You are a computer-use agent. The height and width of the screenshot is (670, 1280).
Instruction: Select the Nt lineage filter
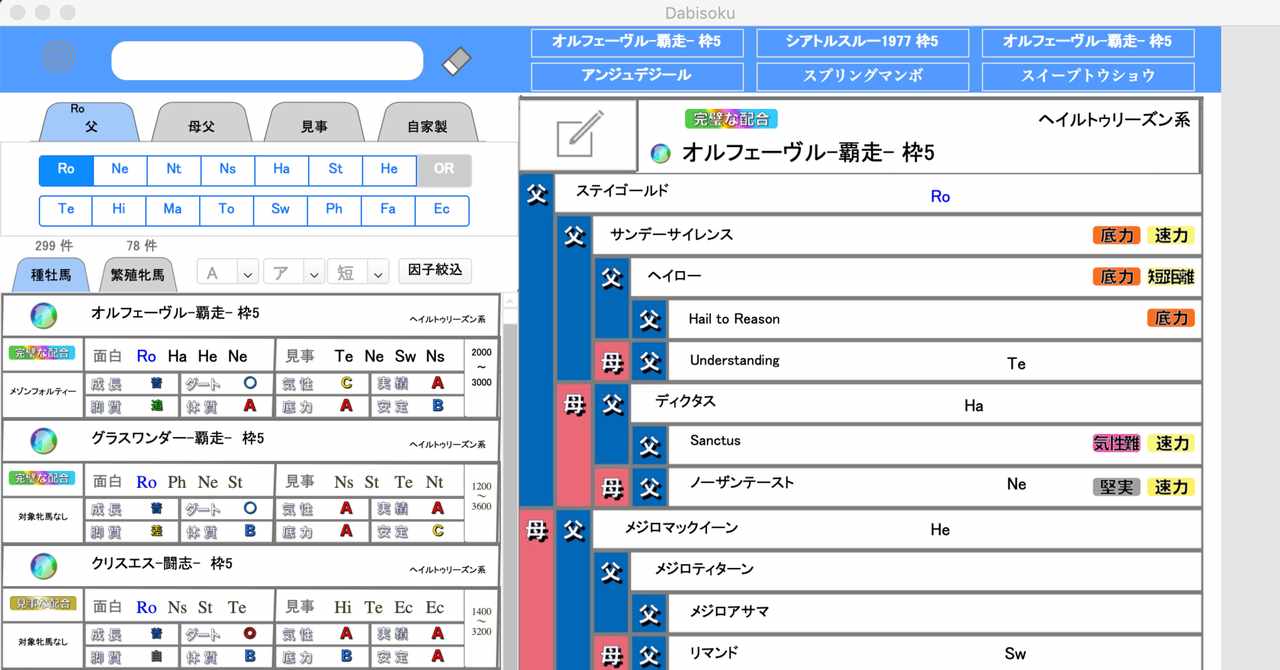point(174,170)
